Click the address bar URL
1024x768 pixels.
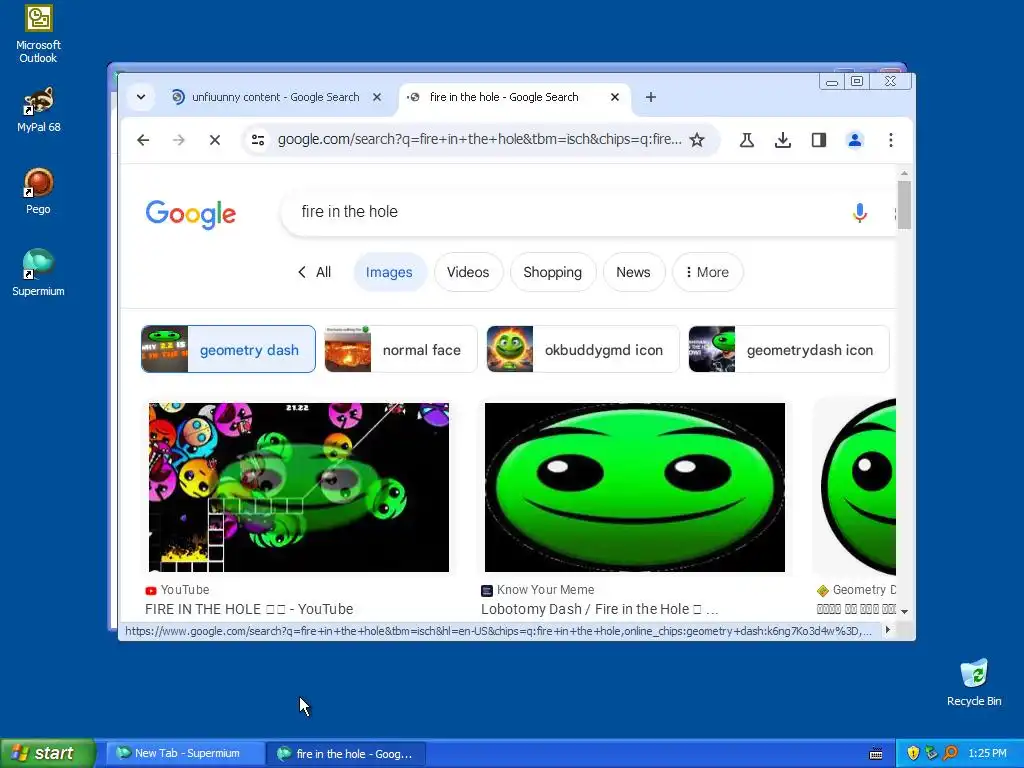coord(479,140)
